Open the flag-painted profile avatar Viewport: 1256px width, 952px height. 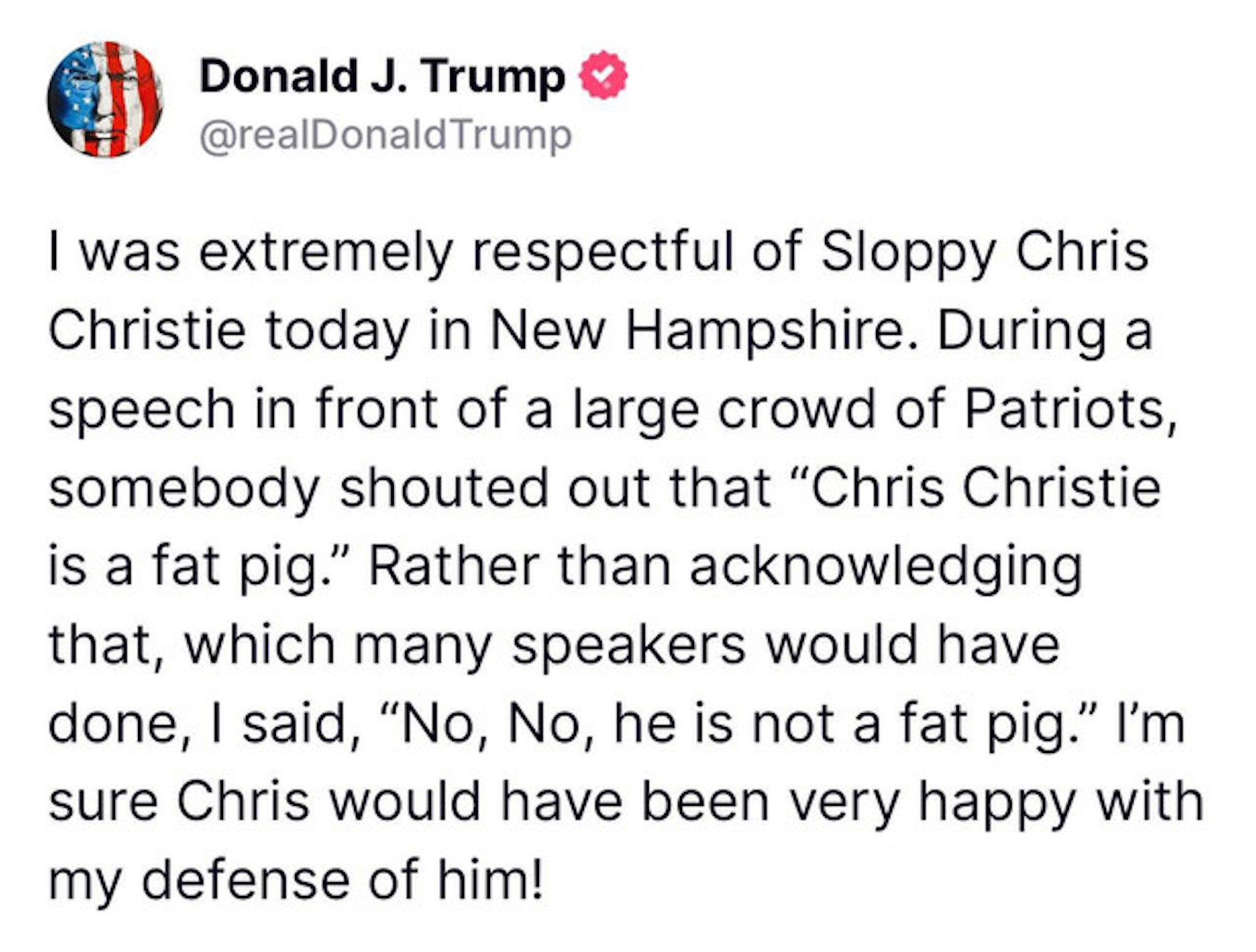tap(105, 99)
